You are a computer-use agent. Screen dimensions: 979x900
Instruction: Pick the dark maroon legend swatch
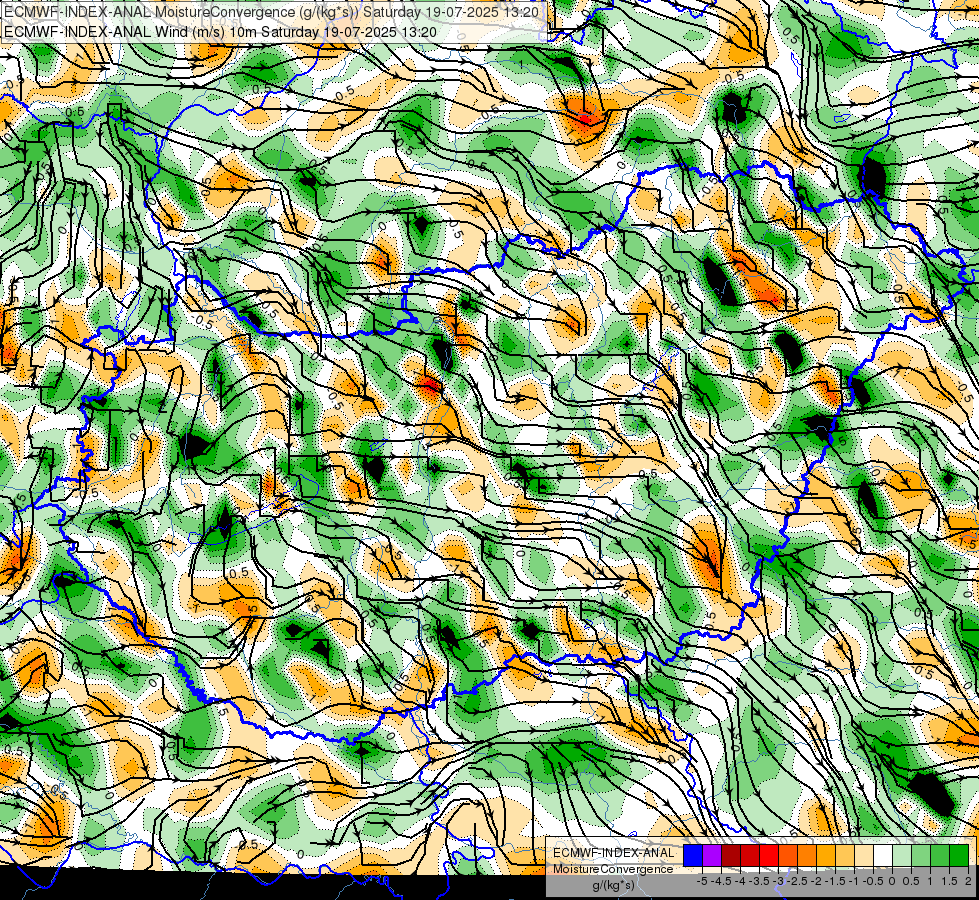click(x=731, y=856)
